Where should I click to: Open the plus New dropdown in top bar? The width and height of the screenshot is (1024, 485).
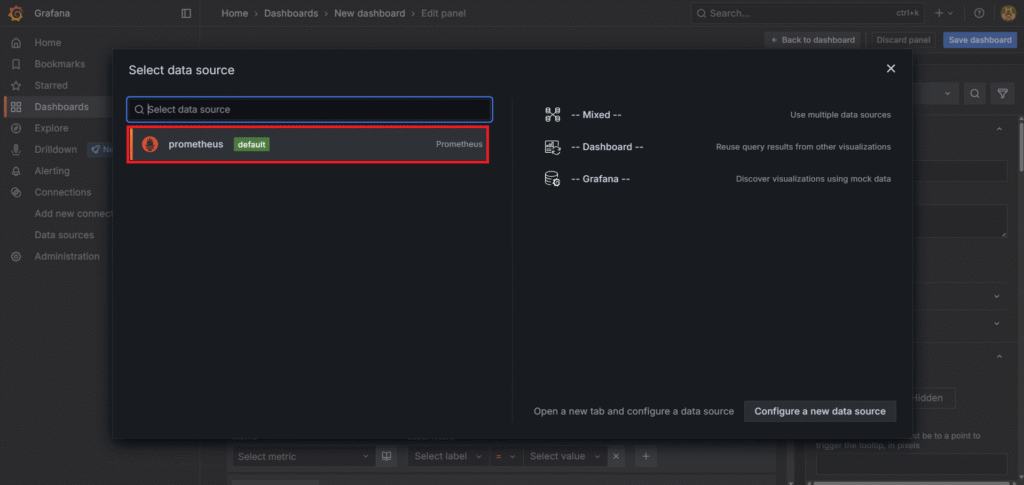click(x=944, y=13)
